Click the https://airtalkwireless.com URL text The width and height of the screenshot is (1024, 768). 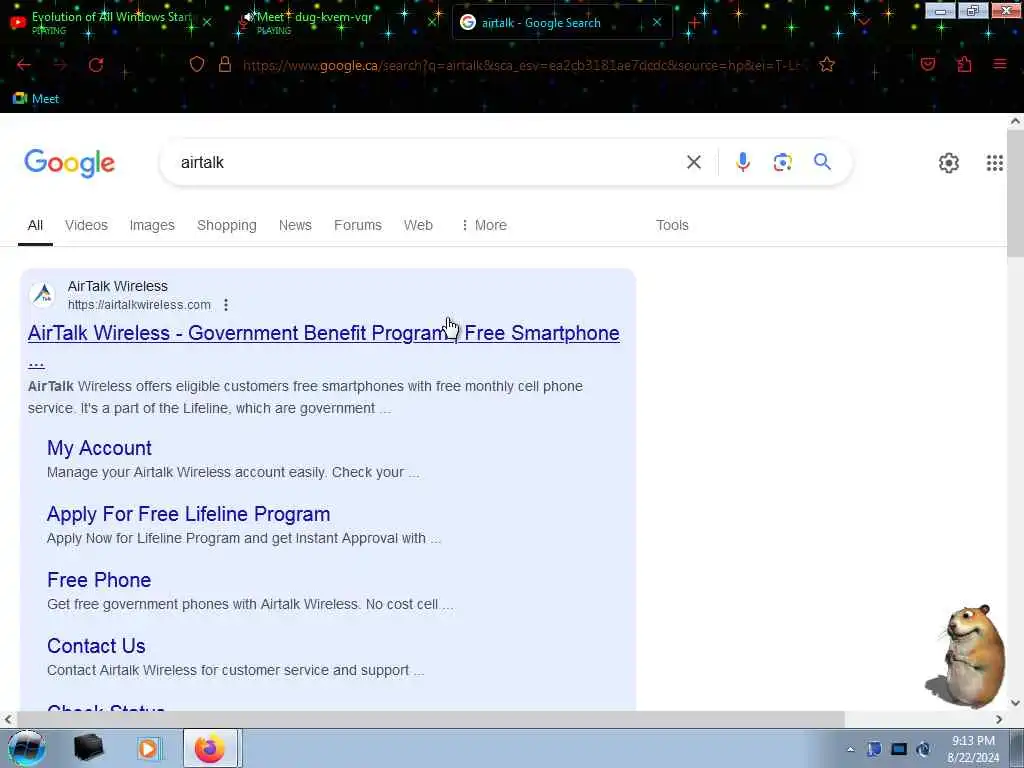[139, 305]
